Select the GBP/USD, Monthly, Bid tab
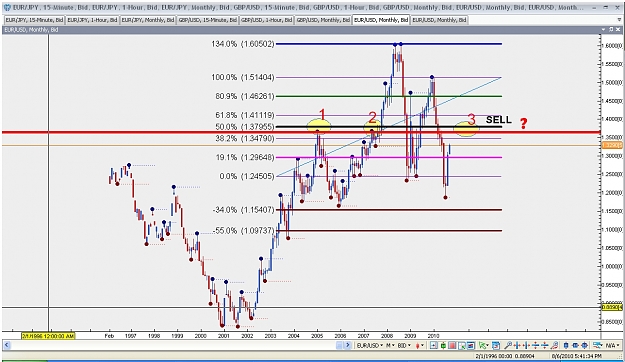The image size is (625, 362). (x=323, y=20)
